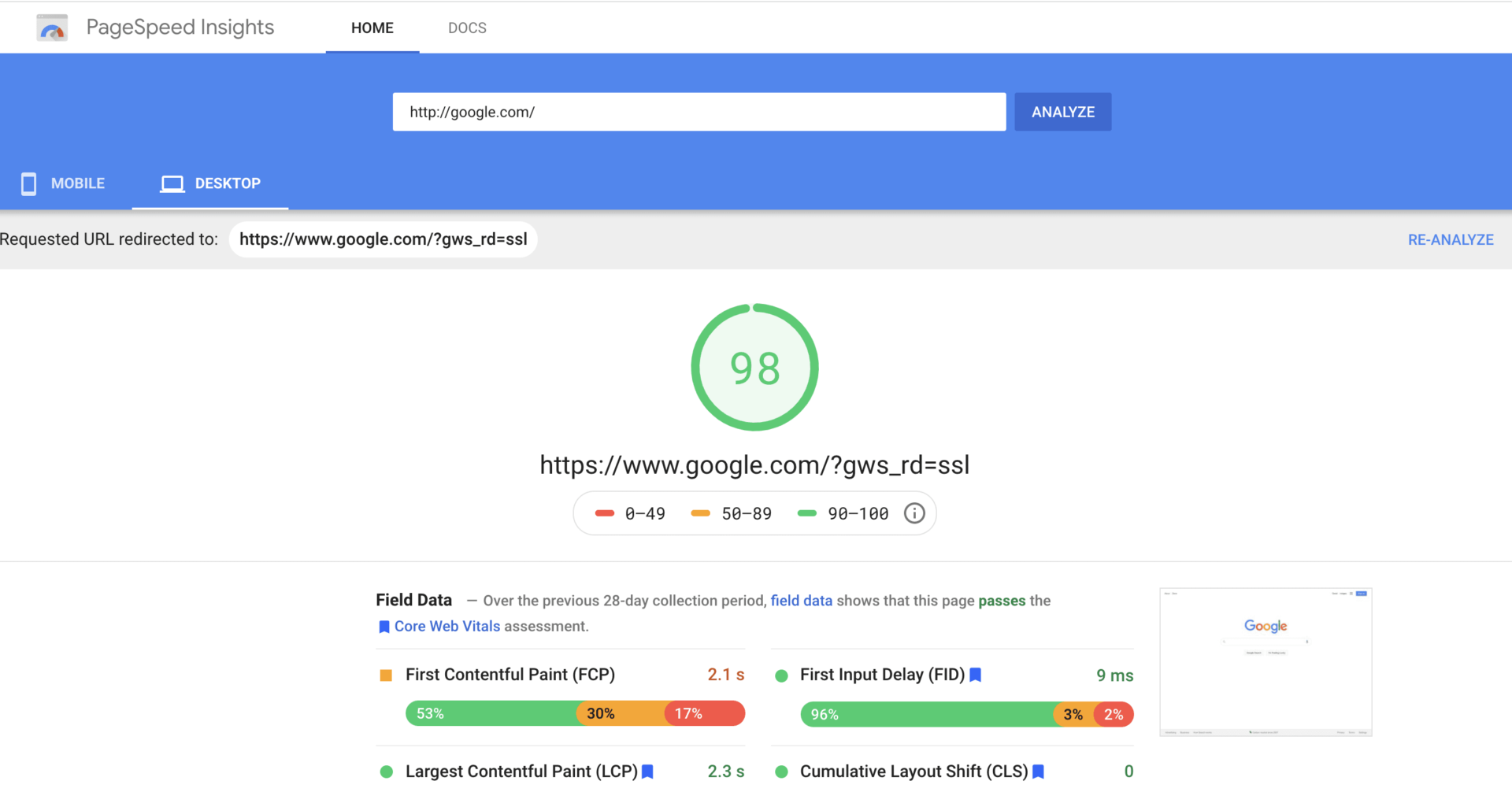Image resolution: width=1512 pixels, height=792 pixels.
Task: Click the bookmark icon next to LCP
Action: tap(648, 772)
